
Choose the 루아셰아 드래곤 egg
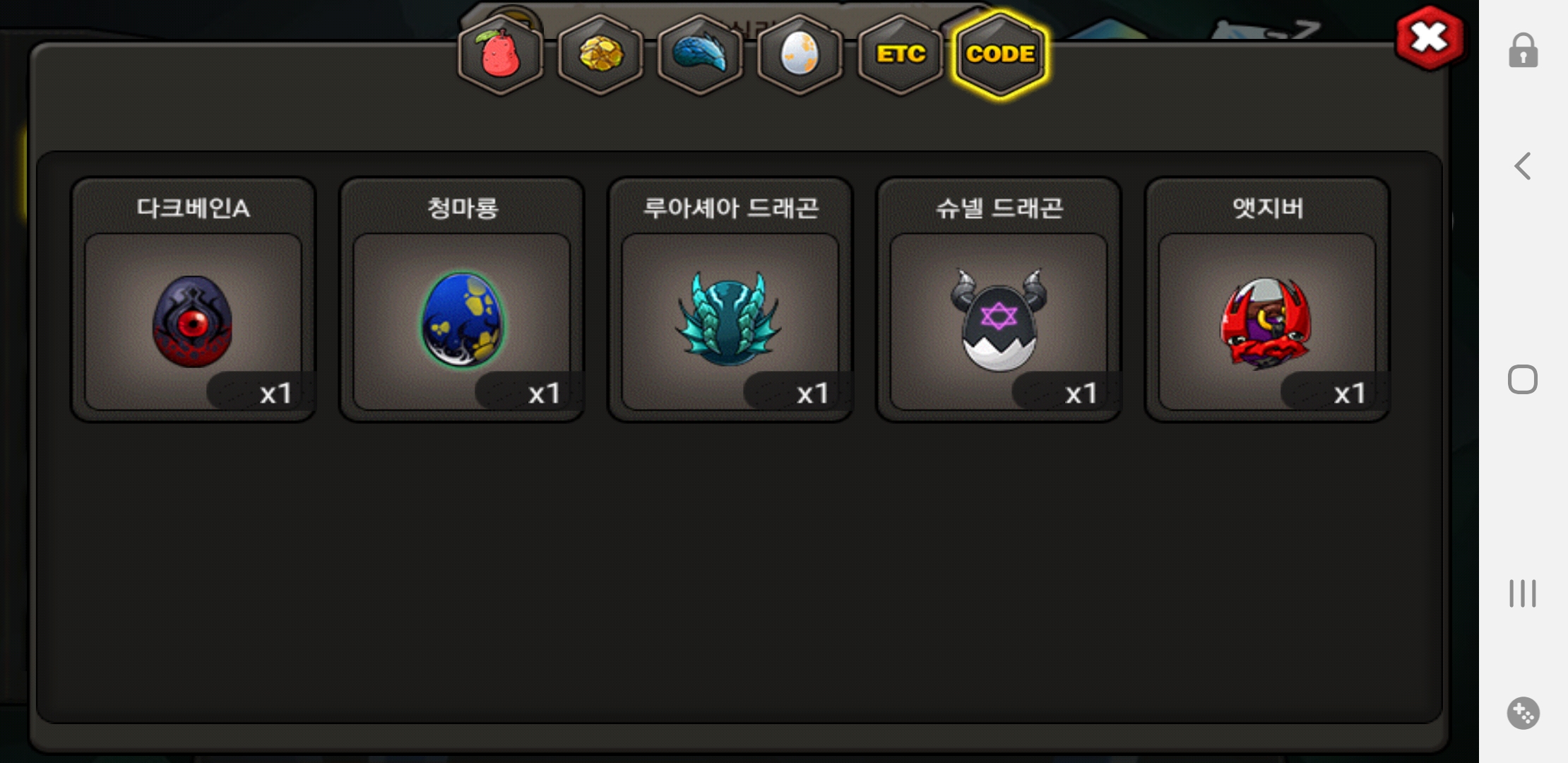tap(730, 321)
